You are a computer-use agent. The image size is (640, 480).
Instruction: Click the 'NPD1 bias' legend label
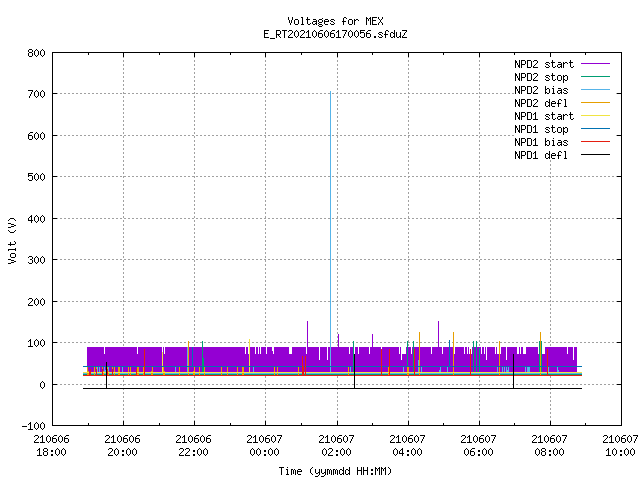541,142
